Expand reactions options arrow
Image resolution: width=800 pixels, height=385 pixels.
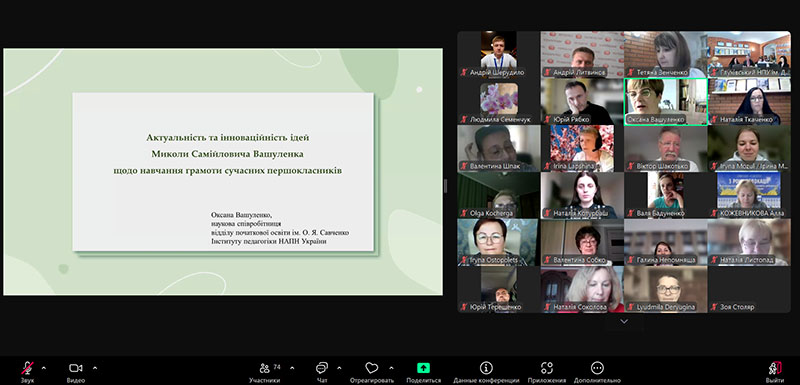pyautogui.click(x=391, y=368)
